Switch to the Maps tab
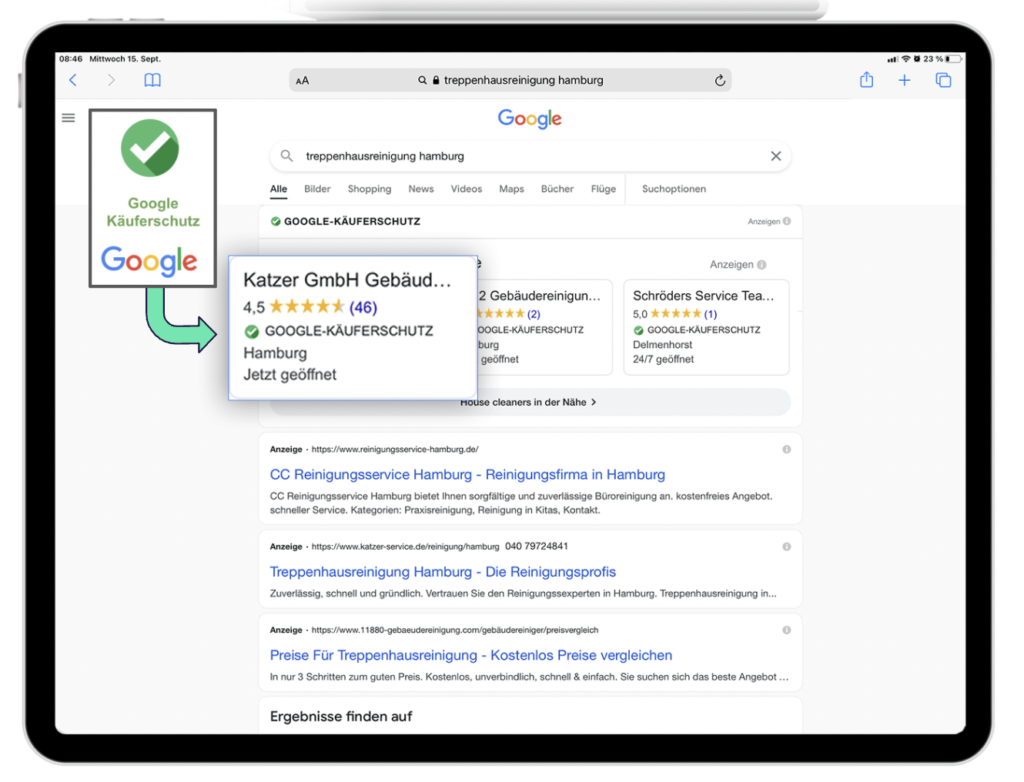 pyautogui.click(x=511, y=189)
